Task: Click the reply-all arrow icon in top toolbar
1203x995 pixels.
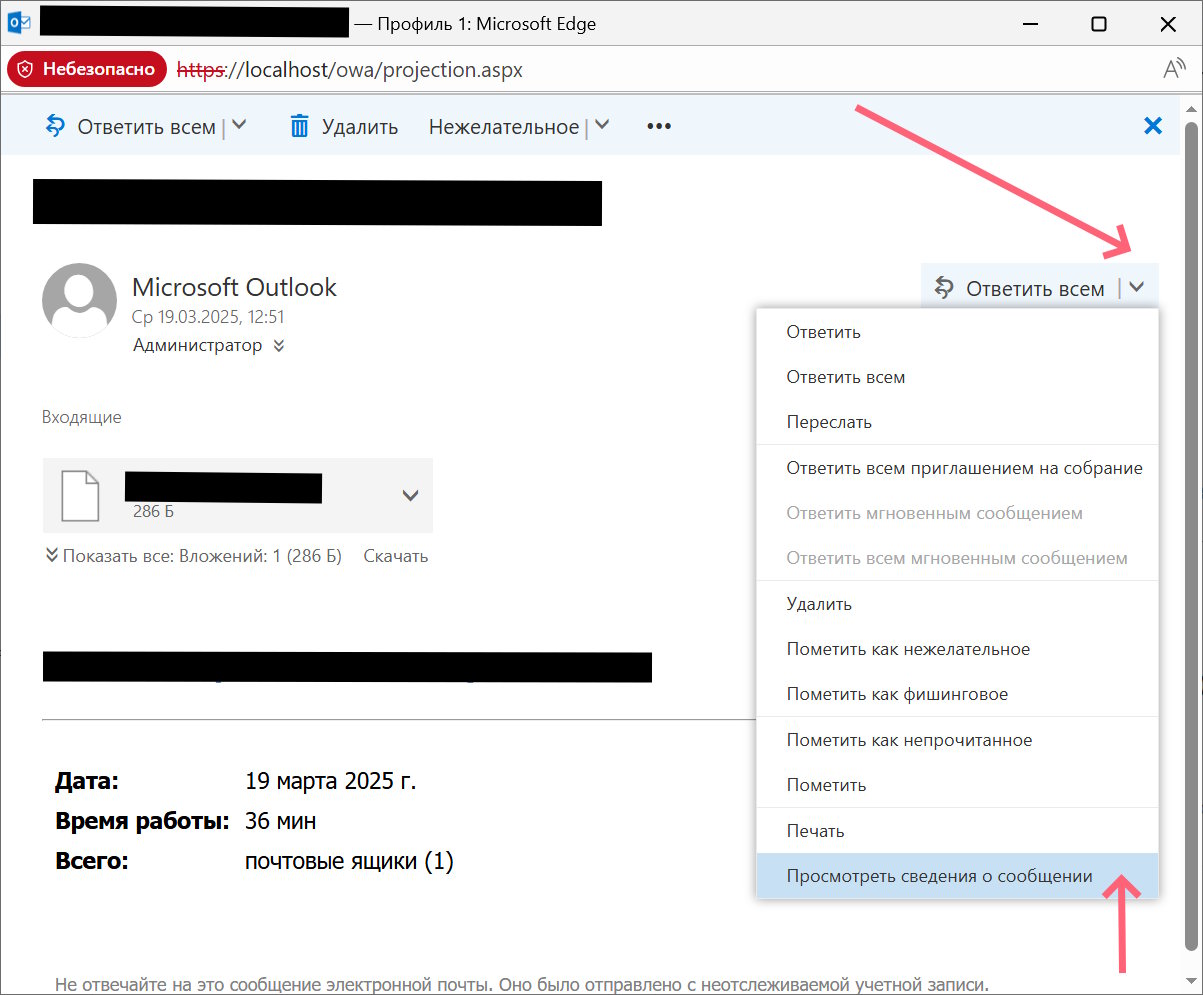Action: [x=55, y=127]
